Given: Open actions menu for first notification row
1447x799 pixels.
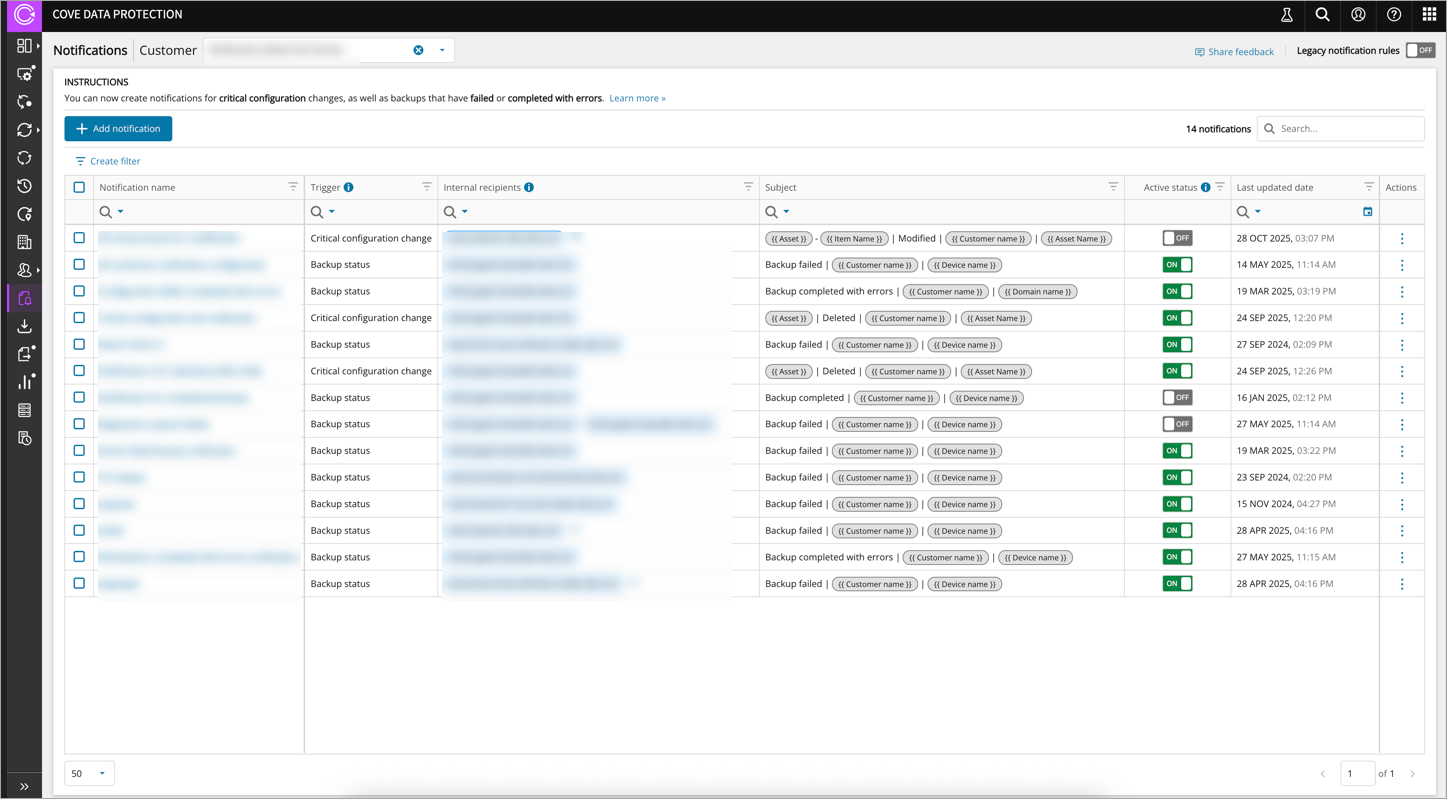Looking at the screenshot, I should click(x=1401, y=238).
